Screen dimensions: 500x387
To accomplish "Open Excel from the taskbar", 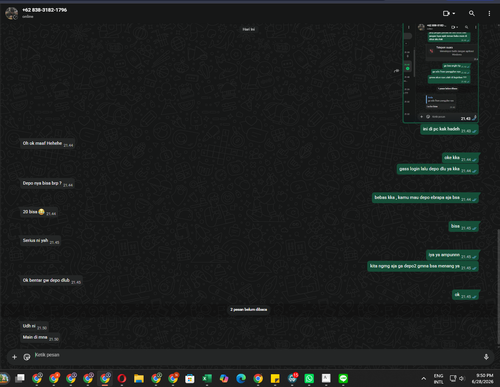I will pyautogui.click(x=207, y=378).
